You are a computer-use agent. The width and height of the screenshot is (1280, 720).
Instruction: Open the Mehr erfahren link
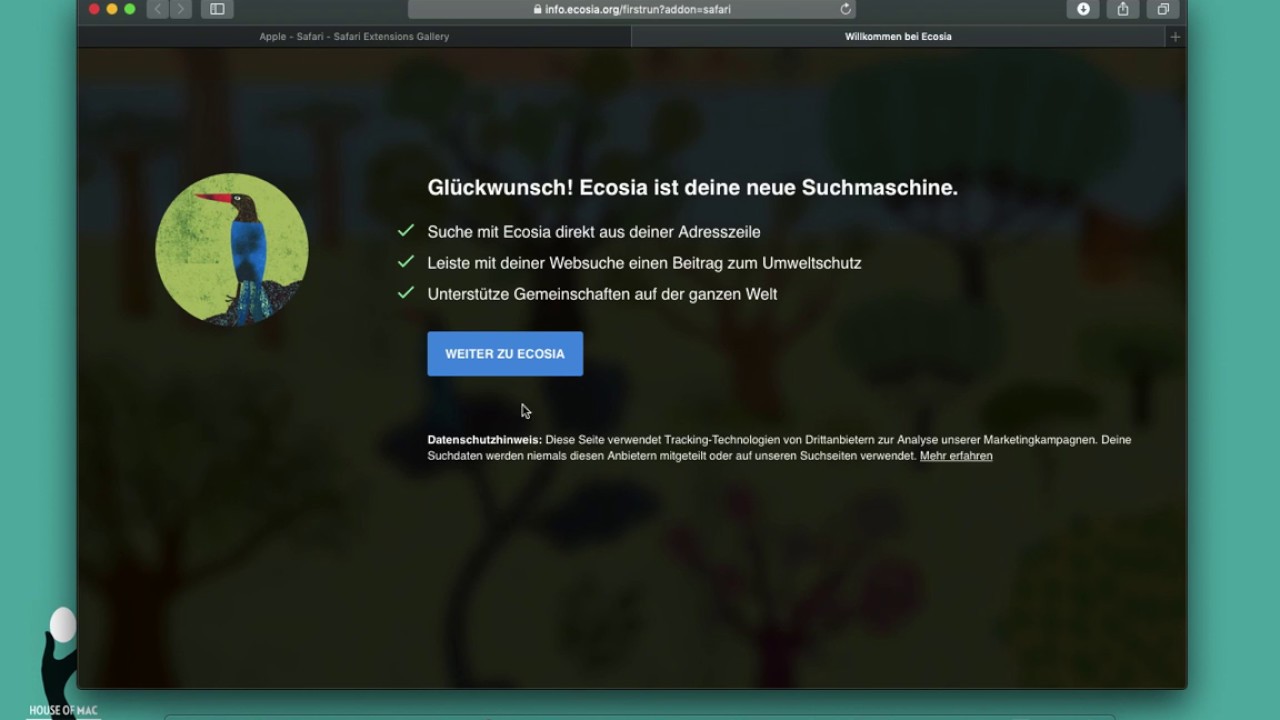pyautogui.click(x=956, y=456)
